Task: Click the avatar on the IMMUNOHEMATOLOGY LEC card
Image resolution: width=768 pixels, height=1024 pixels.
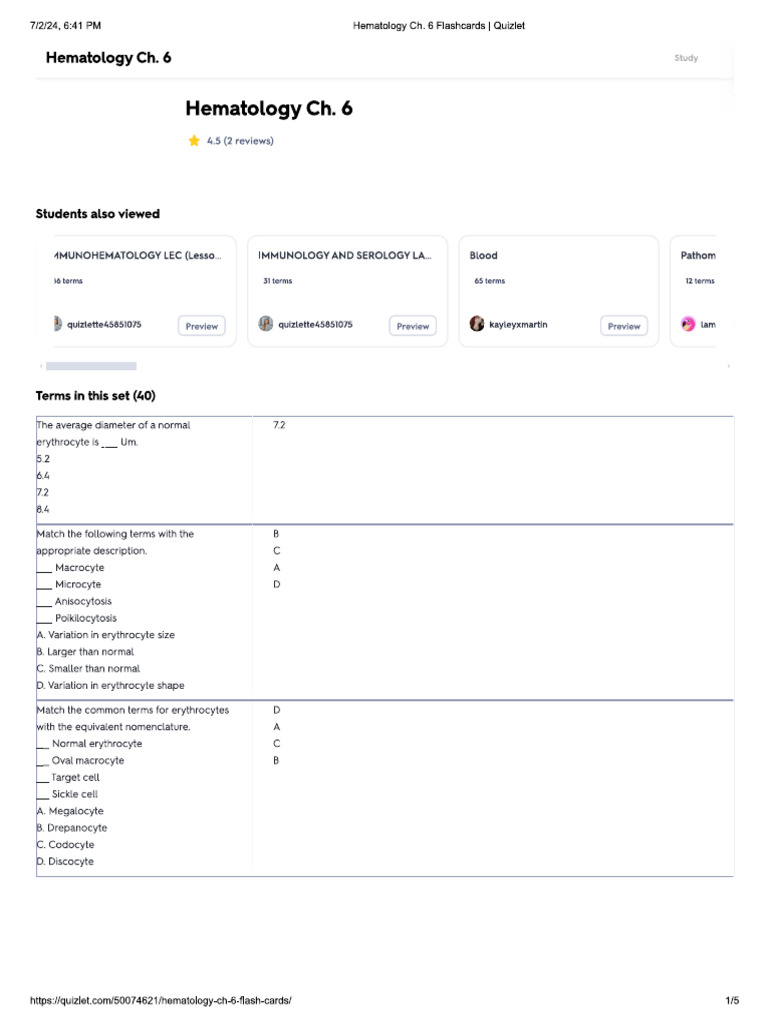Action: point(57,325)
